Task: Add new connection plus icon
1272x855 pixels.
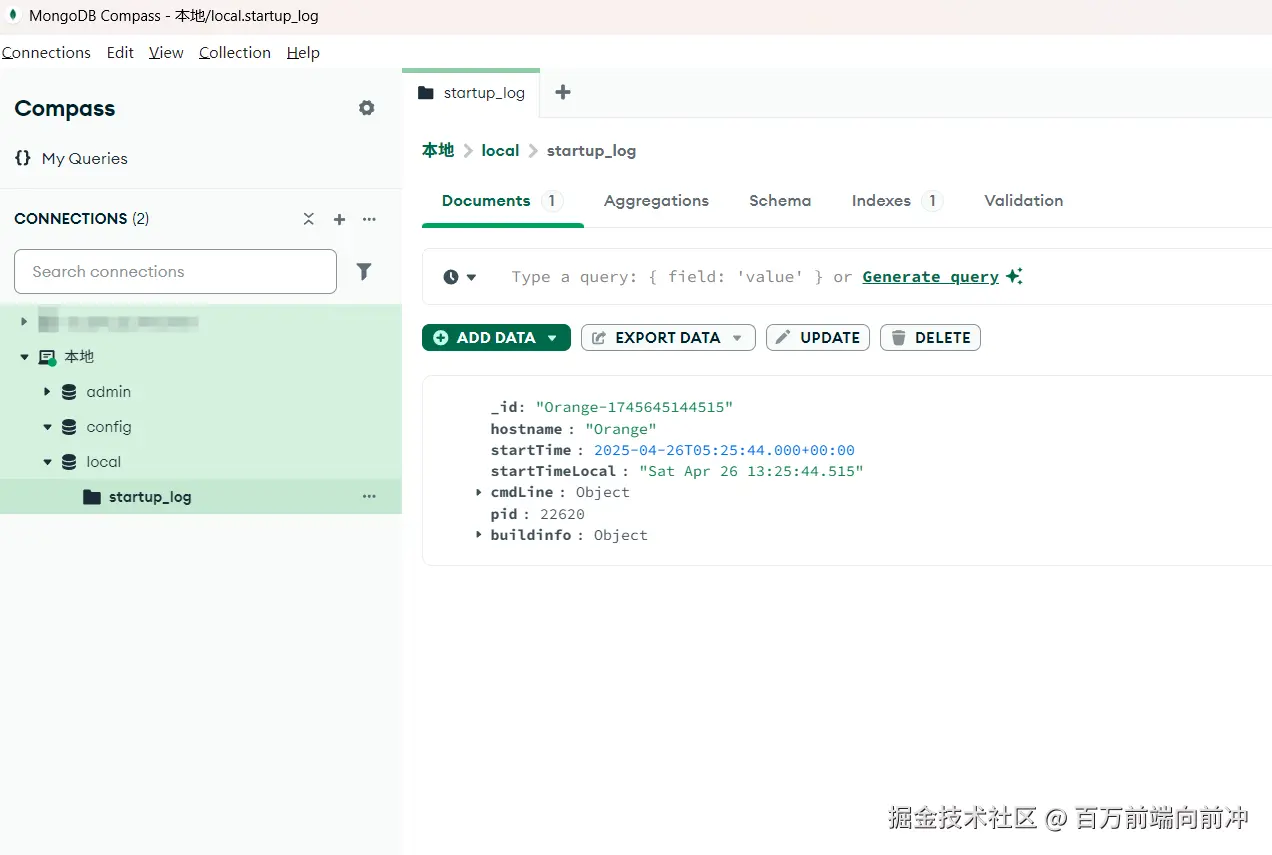Action: coord(339,219)
